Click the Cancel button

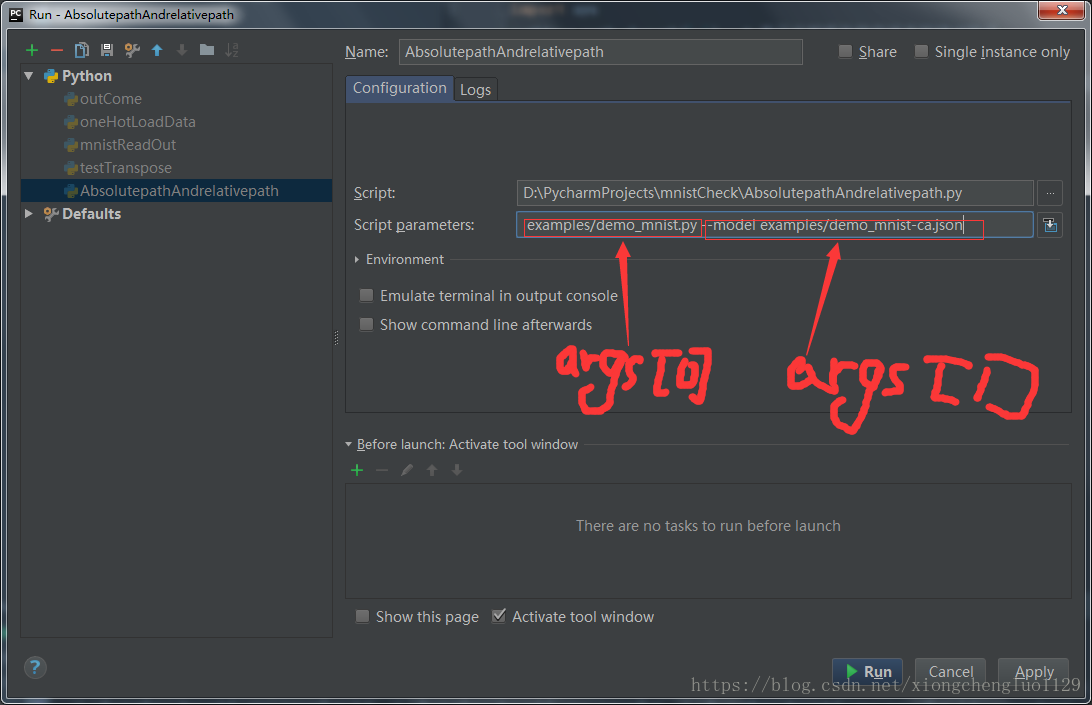point(950,671)
